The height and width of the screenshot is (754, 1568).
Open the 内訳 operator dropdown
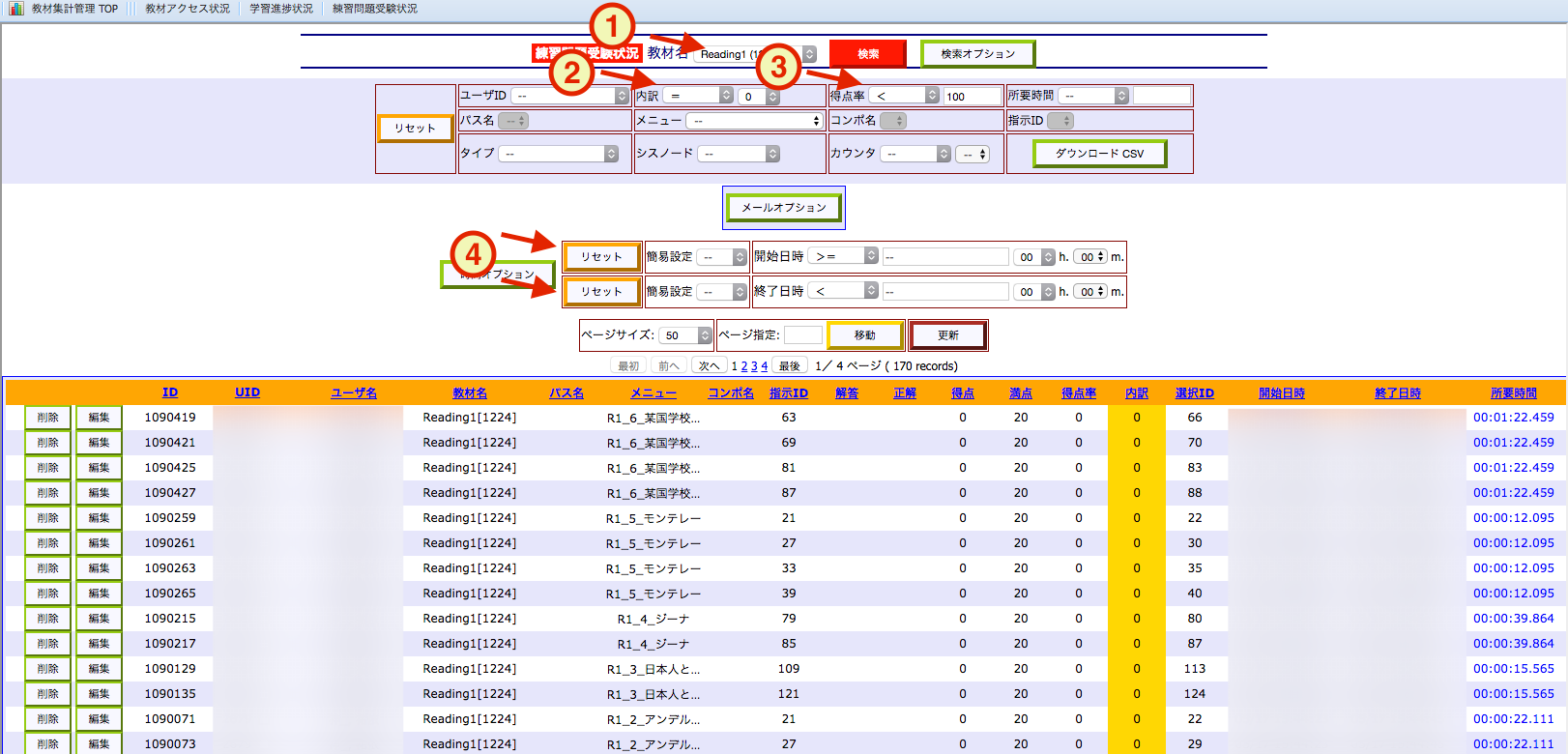[x=698, y=96]
